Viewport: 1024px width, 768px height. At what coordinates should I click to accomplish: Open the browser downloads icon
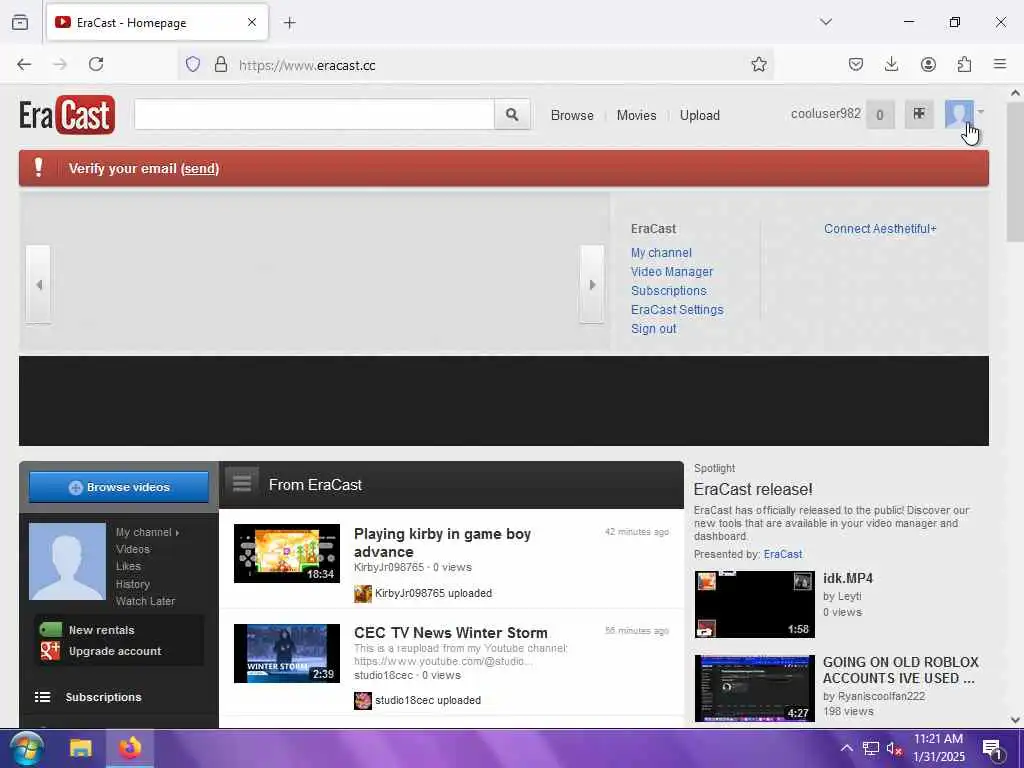coord(891,64)
